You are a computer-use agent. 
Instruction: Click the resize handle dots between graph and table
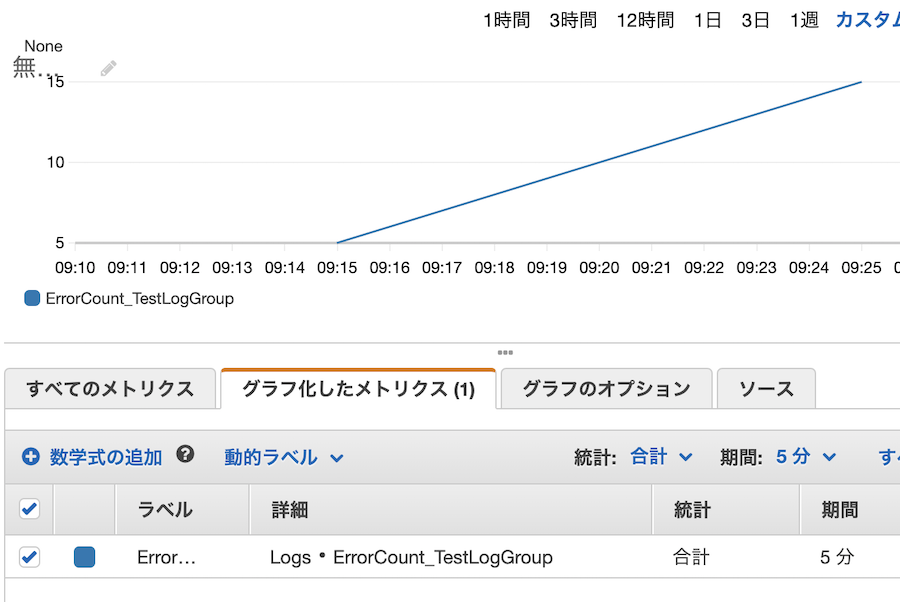pyautogui.click(x=505, y=352)
